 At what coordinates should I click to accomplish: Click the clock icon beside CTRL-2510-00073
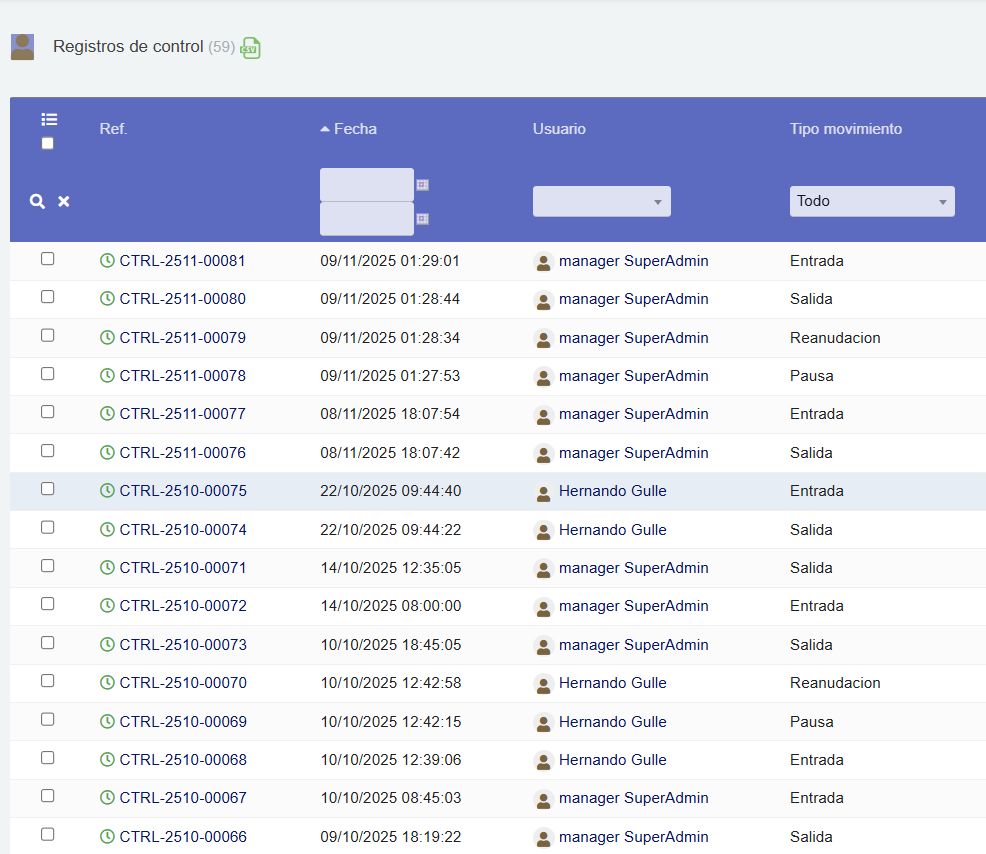point(106,644)
